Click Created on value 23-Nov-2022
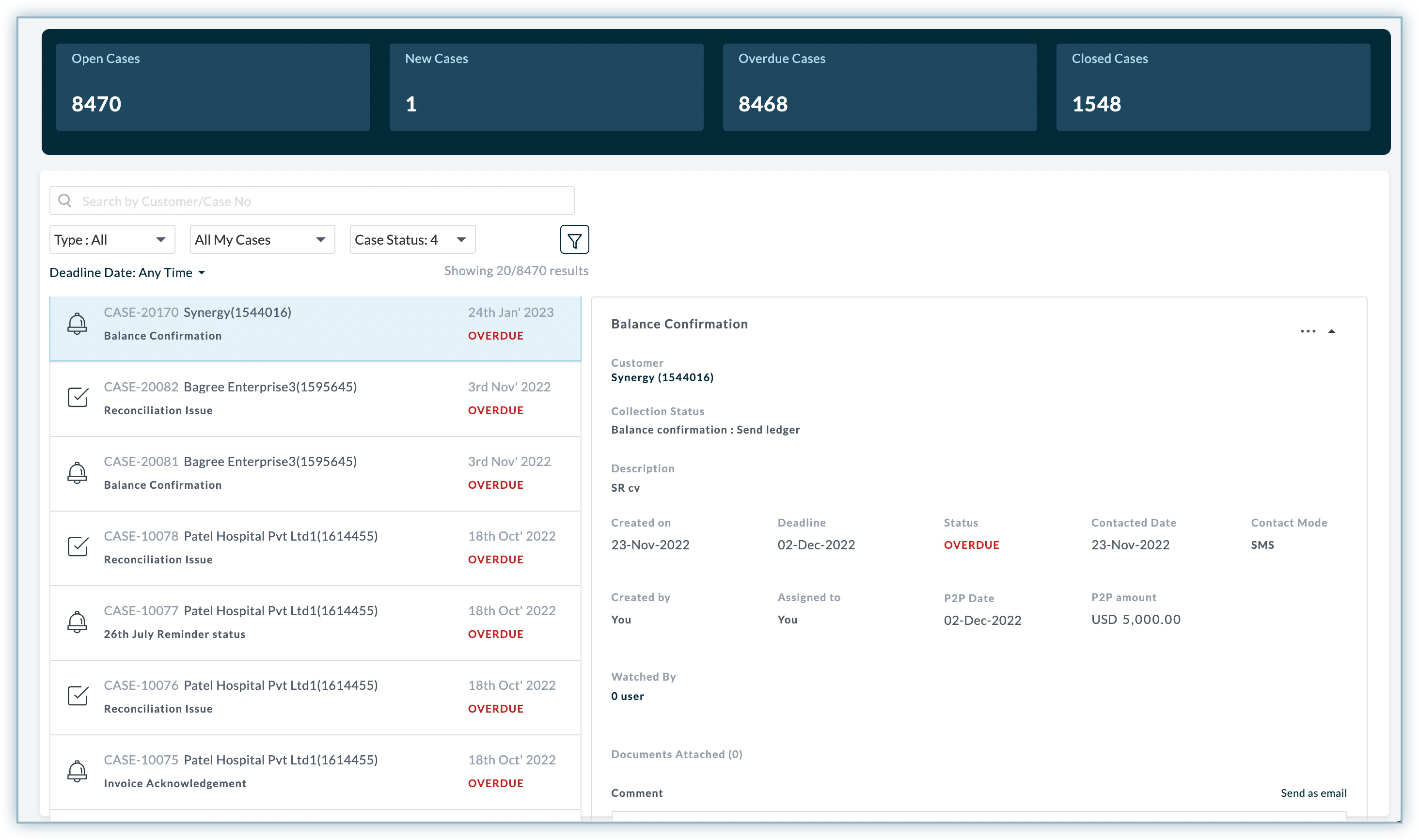Image resolution: width=1419 pixels, height=840 pixels. tap(650, 545)
